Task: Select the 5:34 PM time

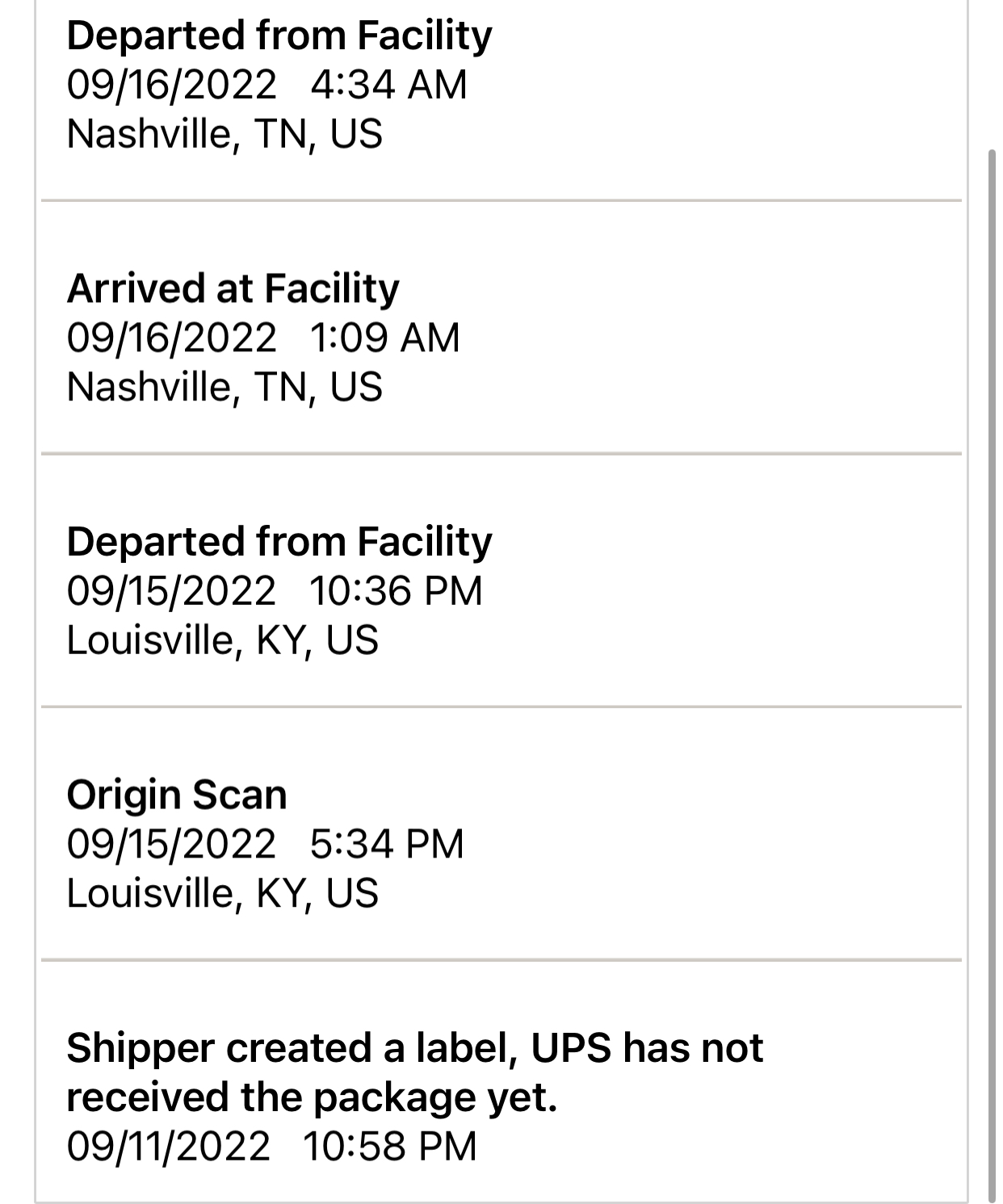Action: tap(386, 844)
